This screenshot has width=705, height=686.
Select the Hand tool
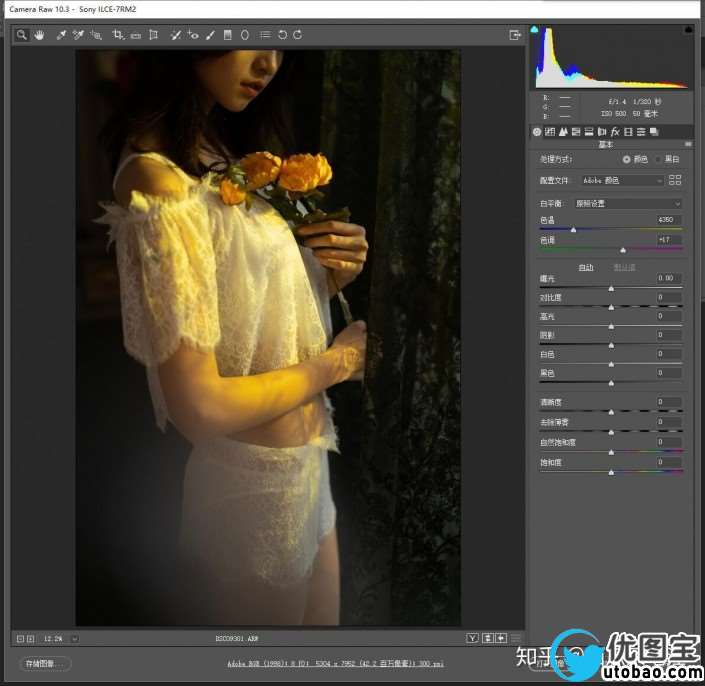[40, 35]
